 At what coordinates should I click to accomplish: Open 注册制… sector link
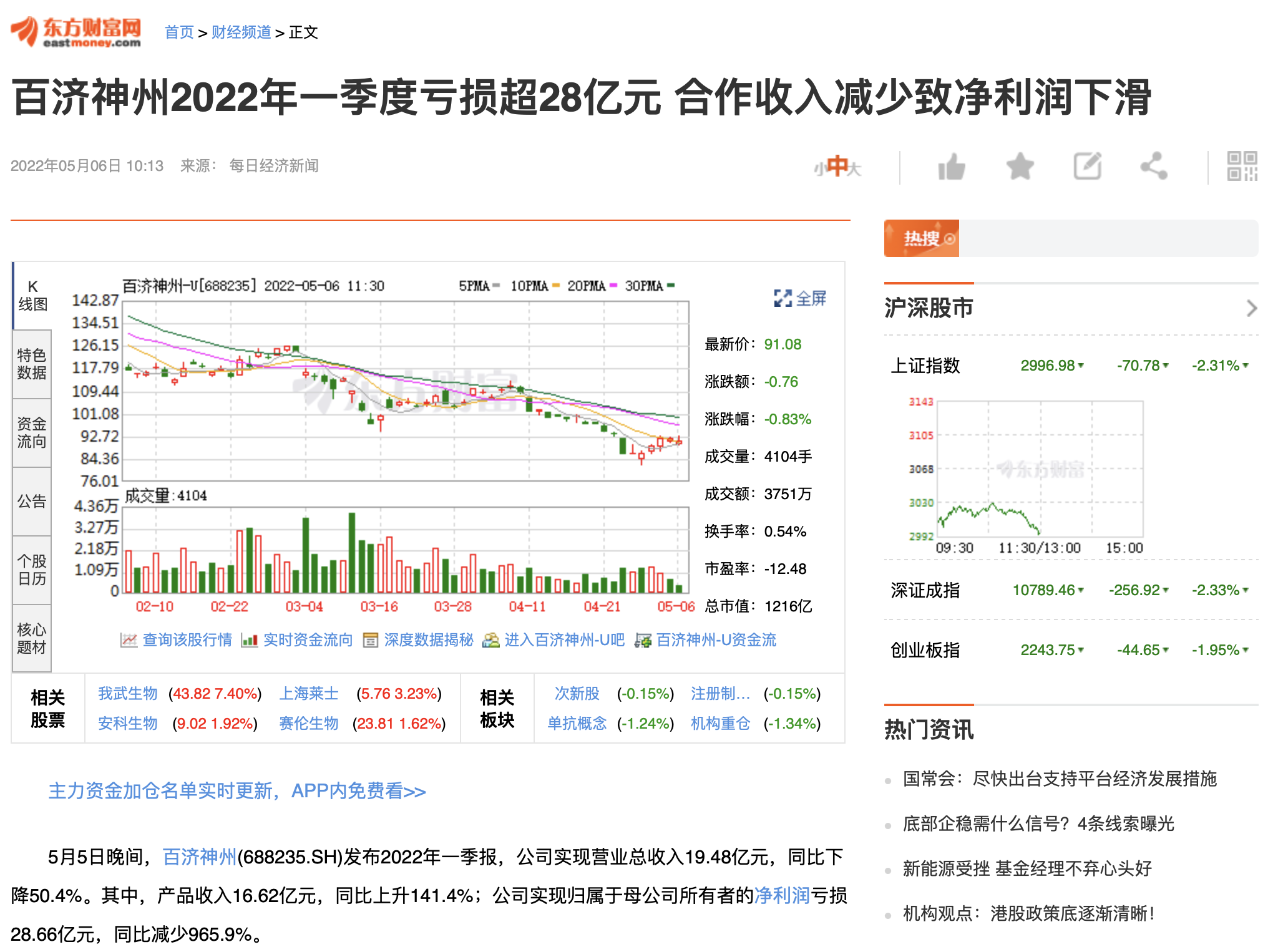721,694
